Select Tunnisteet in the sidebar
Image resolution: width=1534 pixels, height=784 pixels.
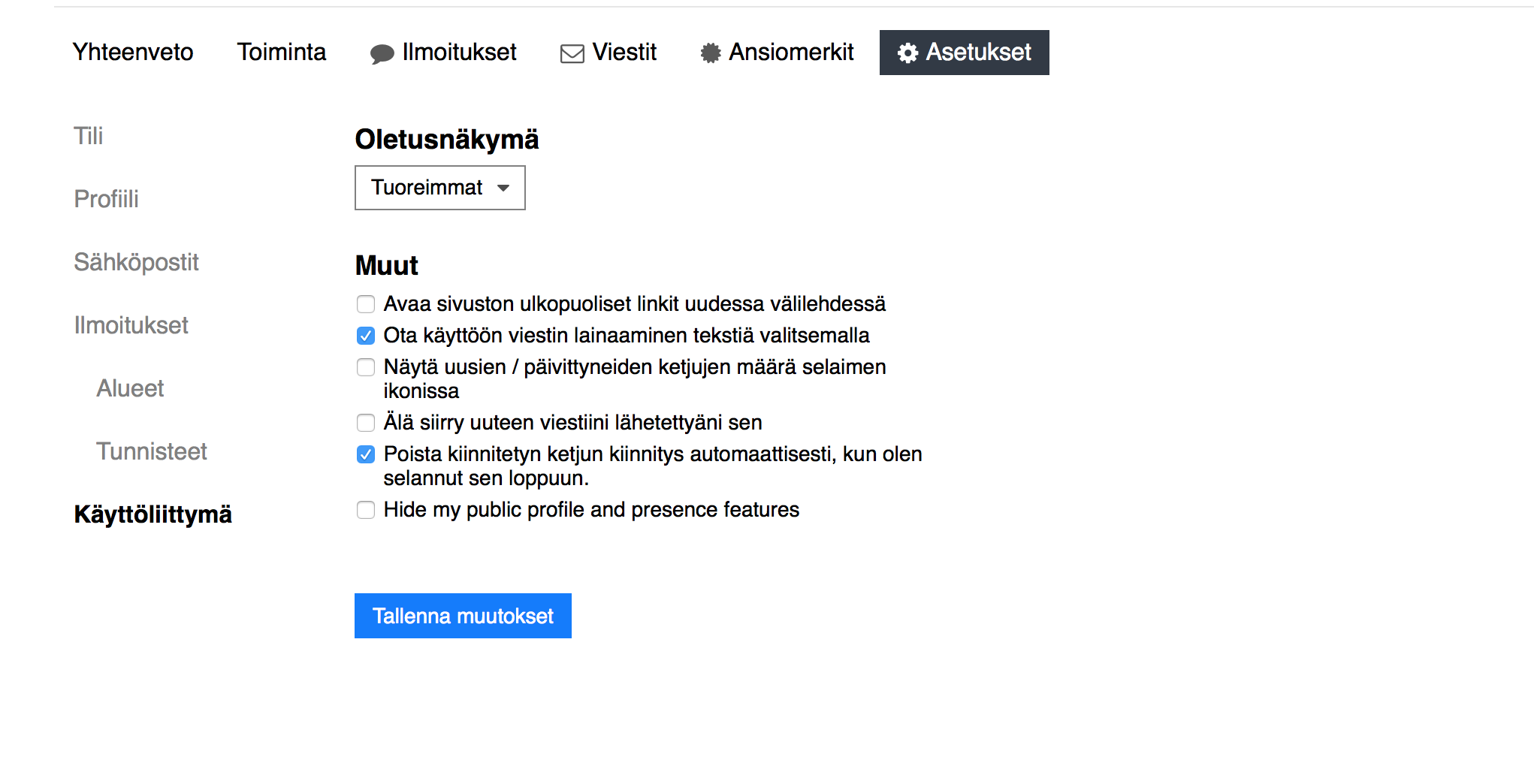[151, 451]
